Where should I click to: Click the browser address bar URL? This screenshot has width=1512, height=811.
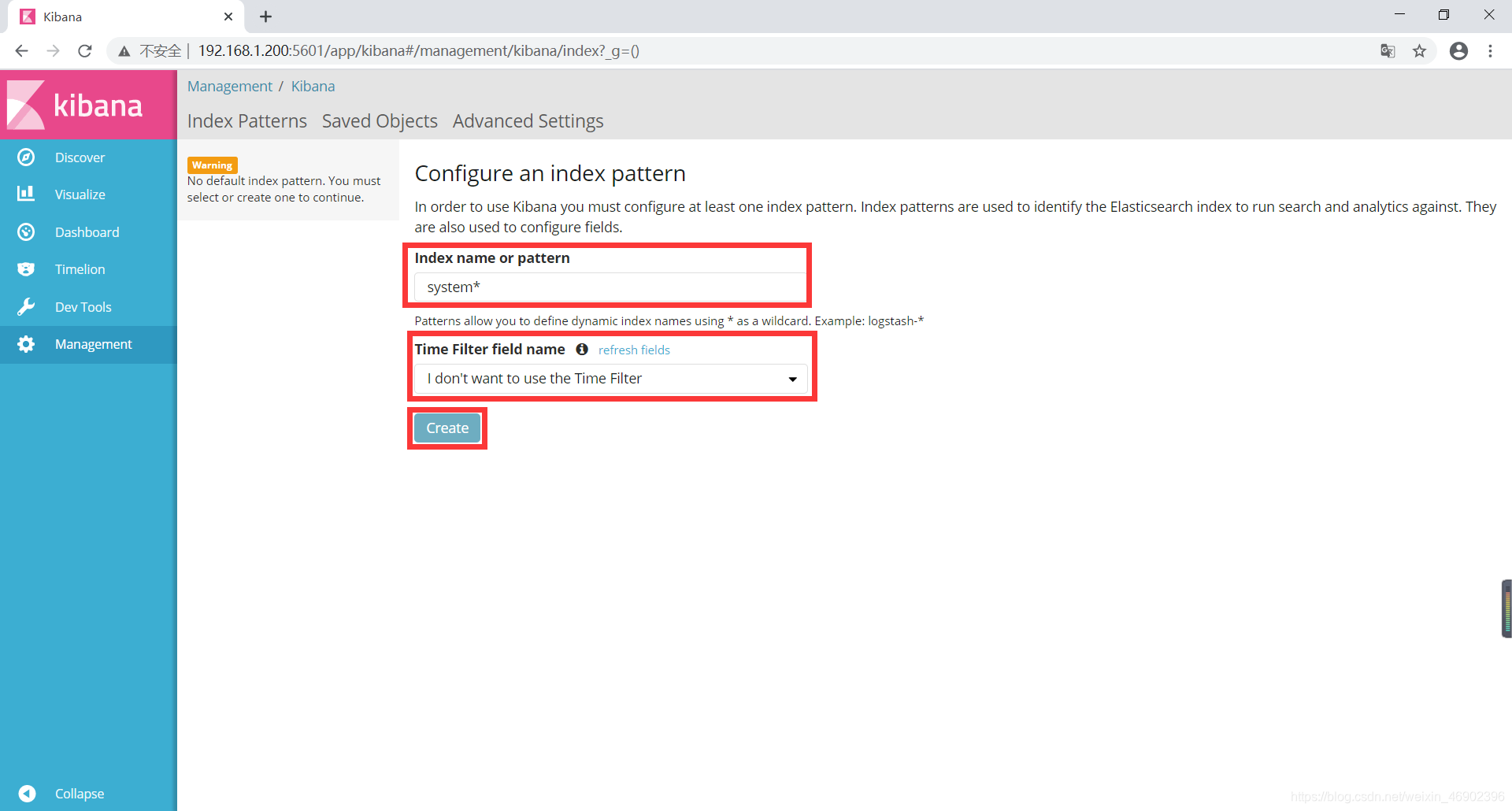(x=418, y=51)
